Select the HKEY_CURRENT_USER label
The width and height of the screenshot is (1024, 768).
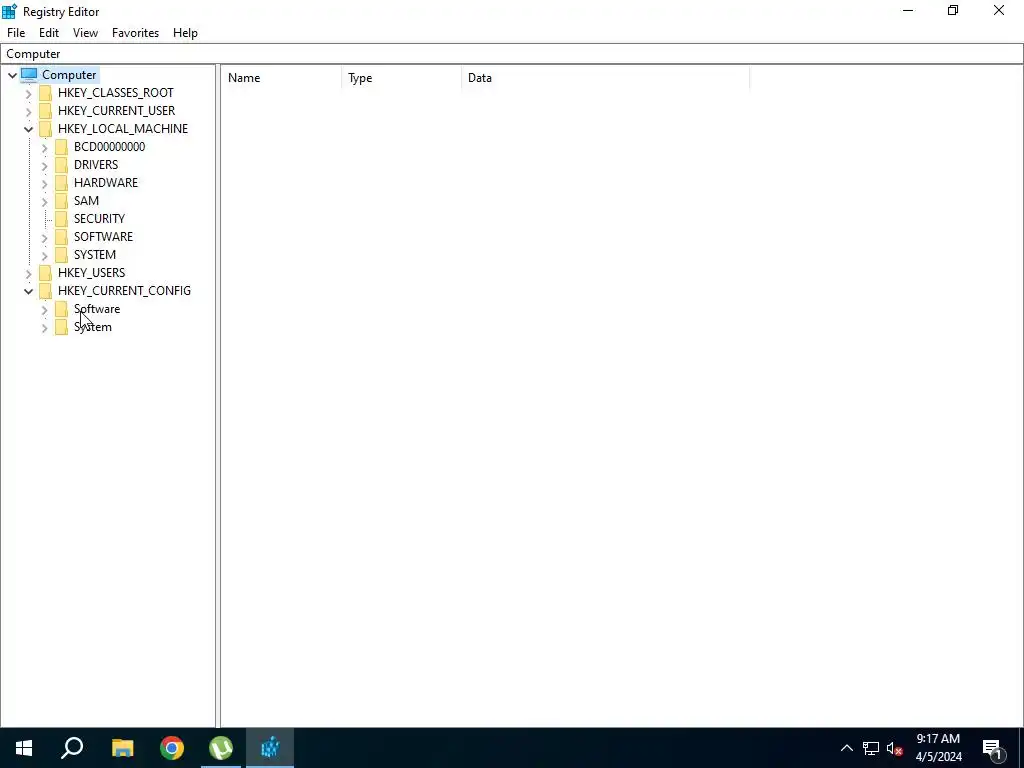[116, 111]
